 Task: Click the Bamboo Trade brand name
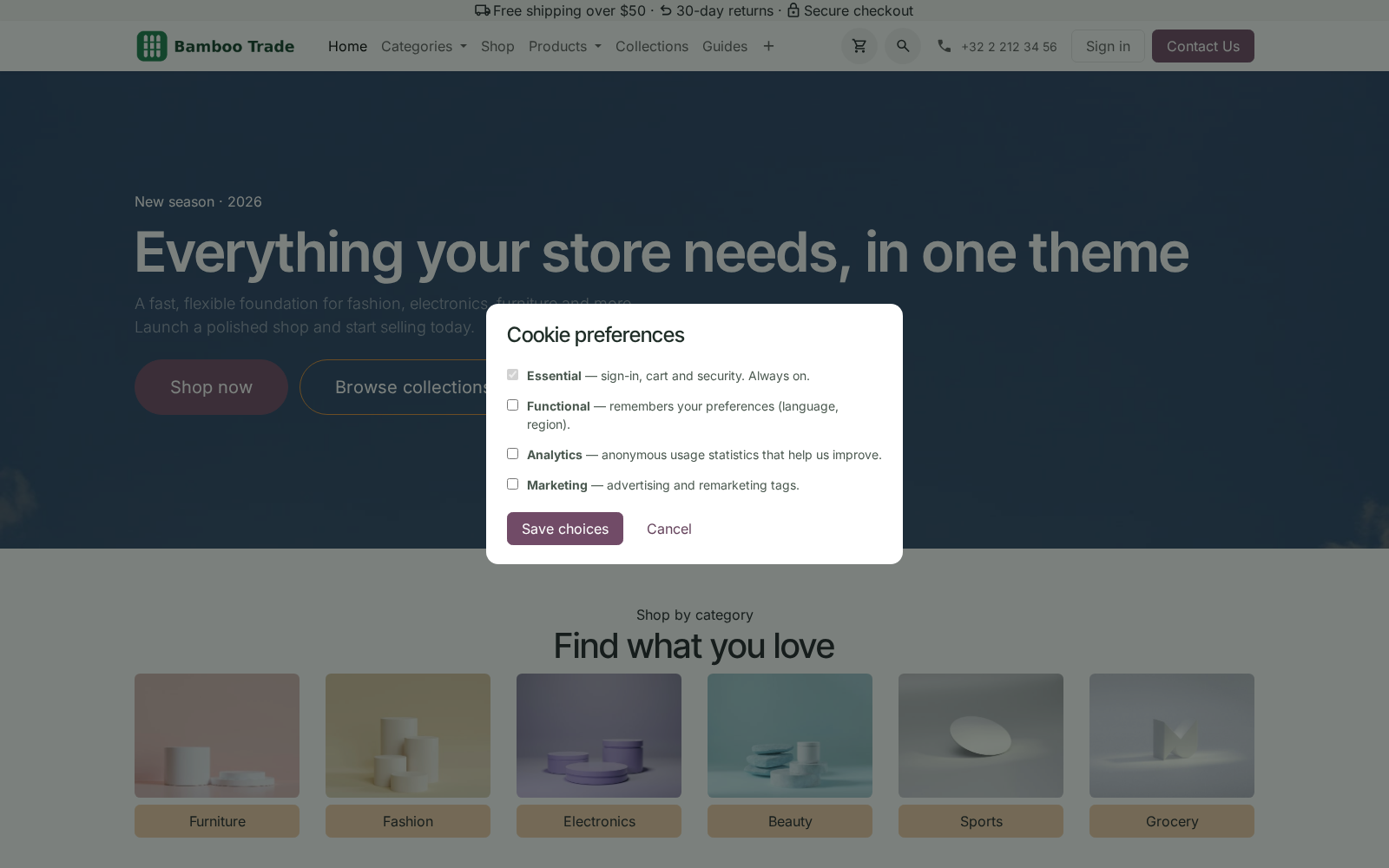pos(234,46)
